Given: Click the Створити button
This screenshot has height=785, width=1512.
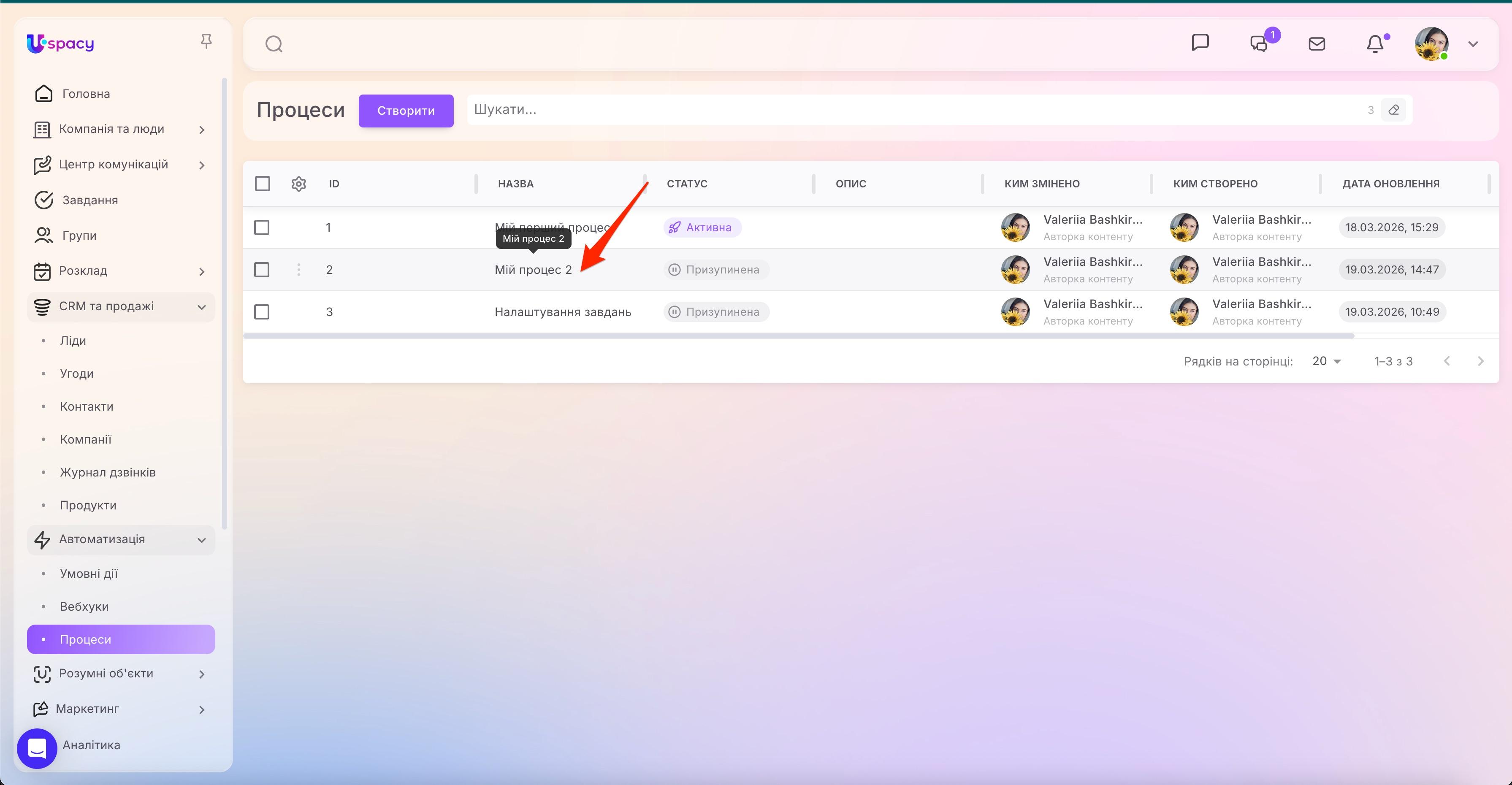Looking at the screenshot, I should click(x=406, y=110).
